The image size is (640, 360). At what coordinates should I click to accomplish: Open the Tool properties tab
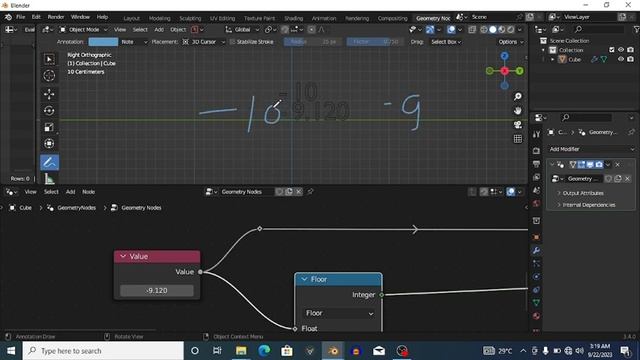tap(536, 134)
